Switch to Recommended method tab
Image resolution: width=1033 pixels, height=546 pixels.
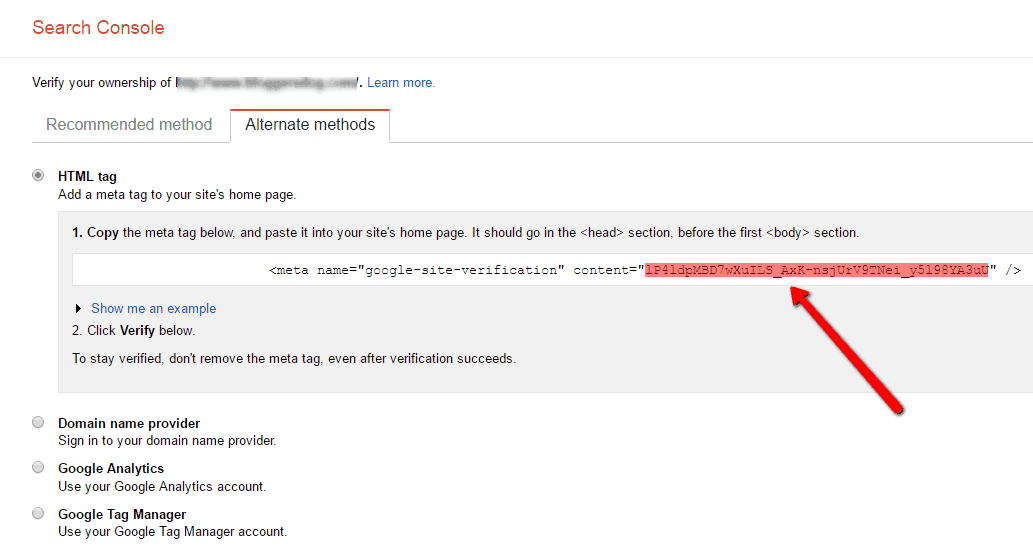129,124
